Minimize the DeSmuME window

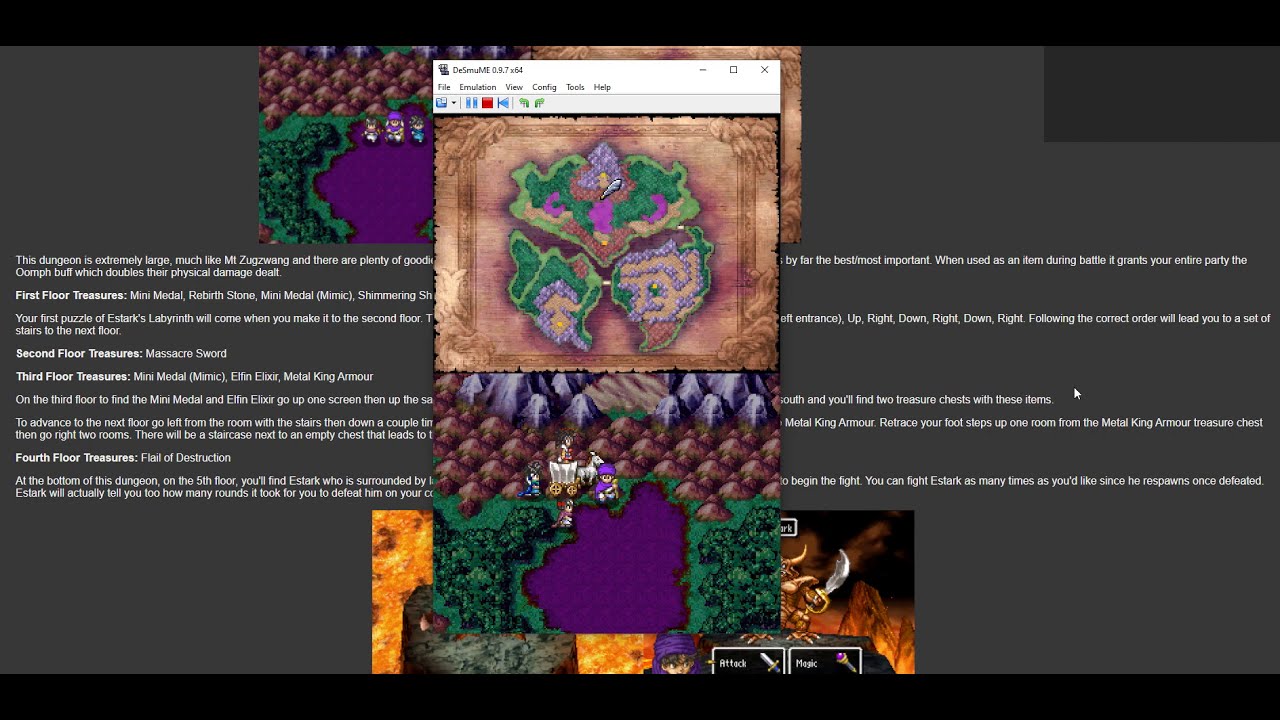pyautogui.click(x=703, y=70)
